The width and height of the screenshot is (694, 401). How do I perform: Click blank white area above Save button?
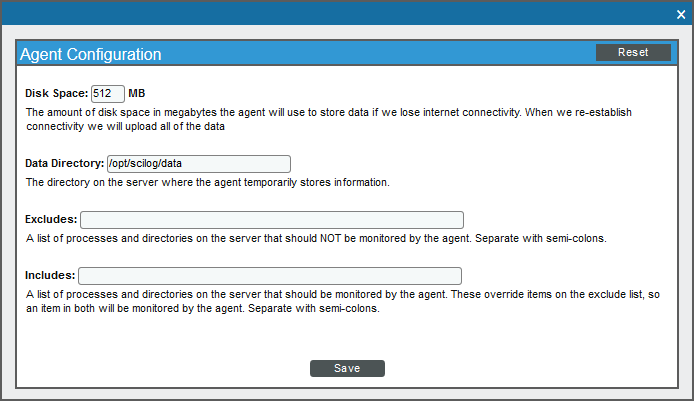pyautogui.click(x=347, y=336)
